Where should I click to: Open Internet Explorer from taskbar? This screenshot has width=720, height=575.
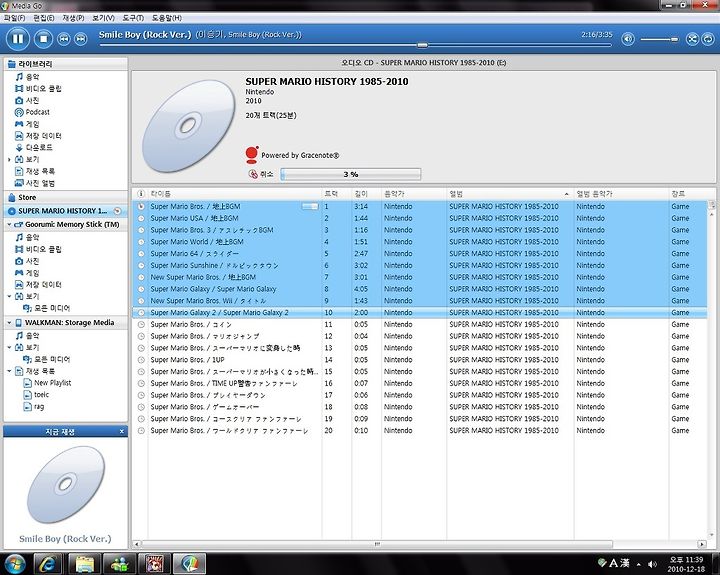point(47,564)
